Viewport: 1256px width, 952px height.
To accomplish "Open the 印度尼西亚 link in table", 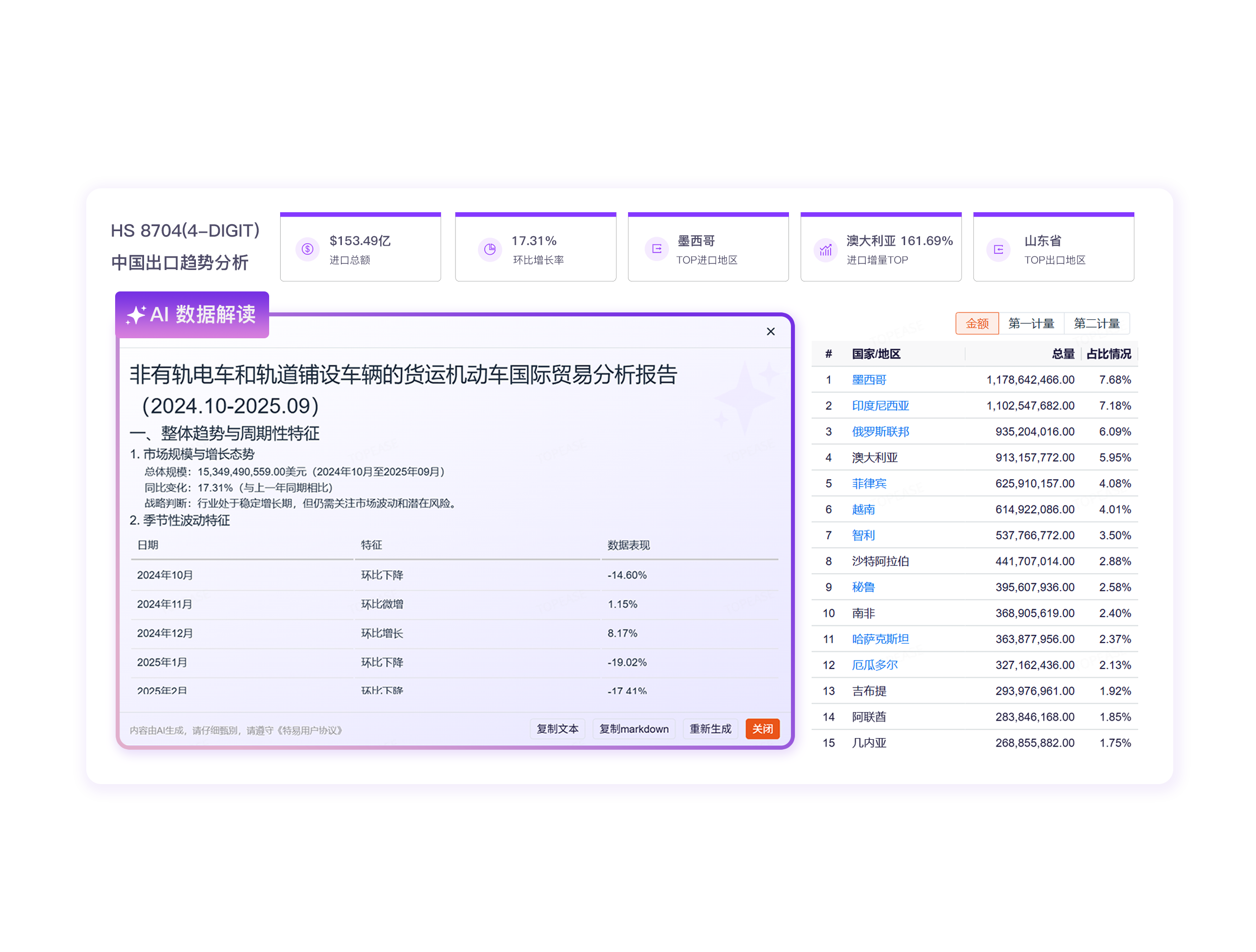I will click(x=880, y=406).
